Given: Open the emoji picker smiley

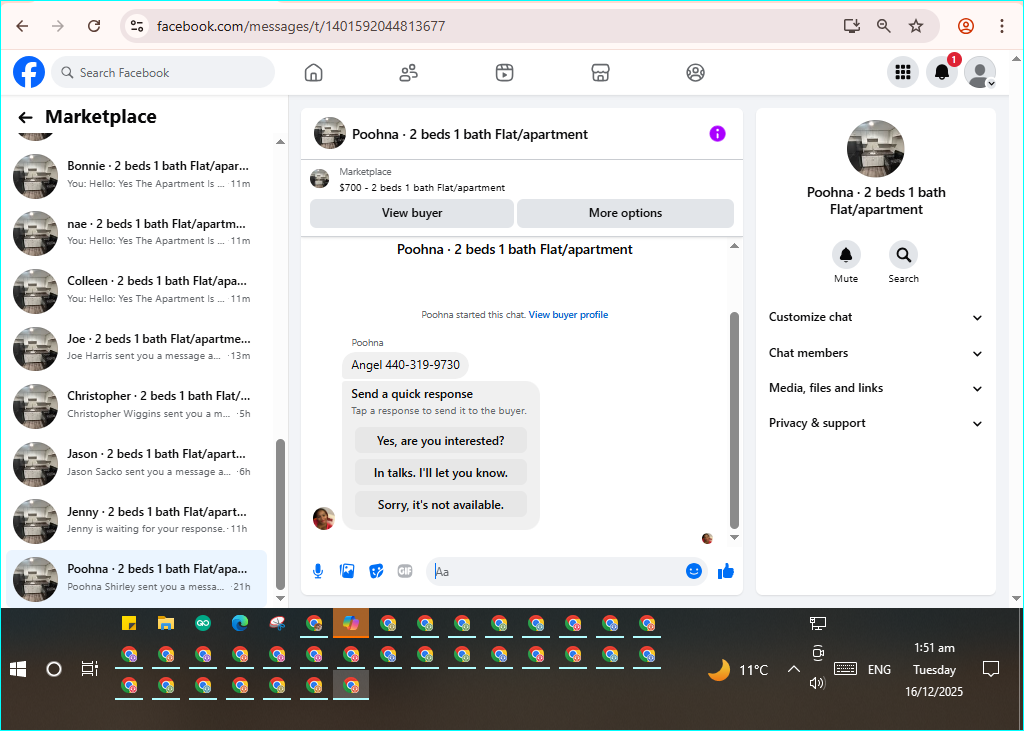Looking at the screenshot, I should point(694,571).
